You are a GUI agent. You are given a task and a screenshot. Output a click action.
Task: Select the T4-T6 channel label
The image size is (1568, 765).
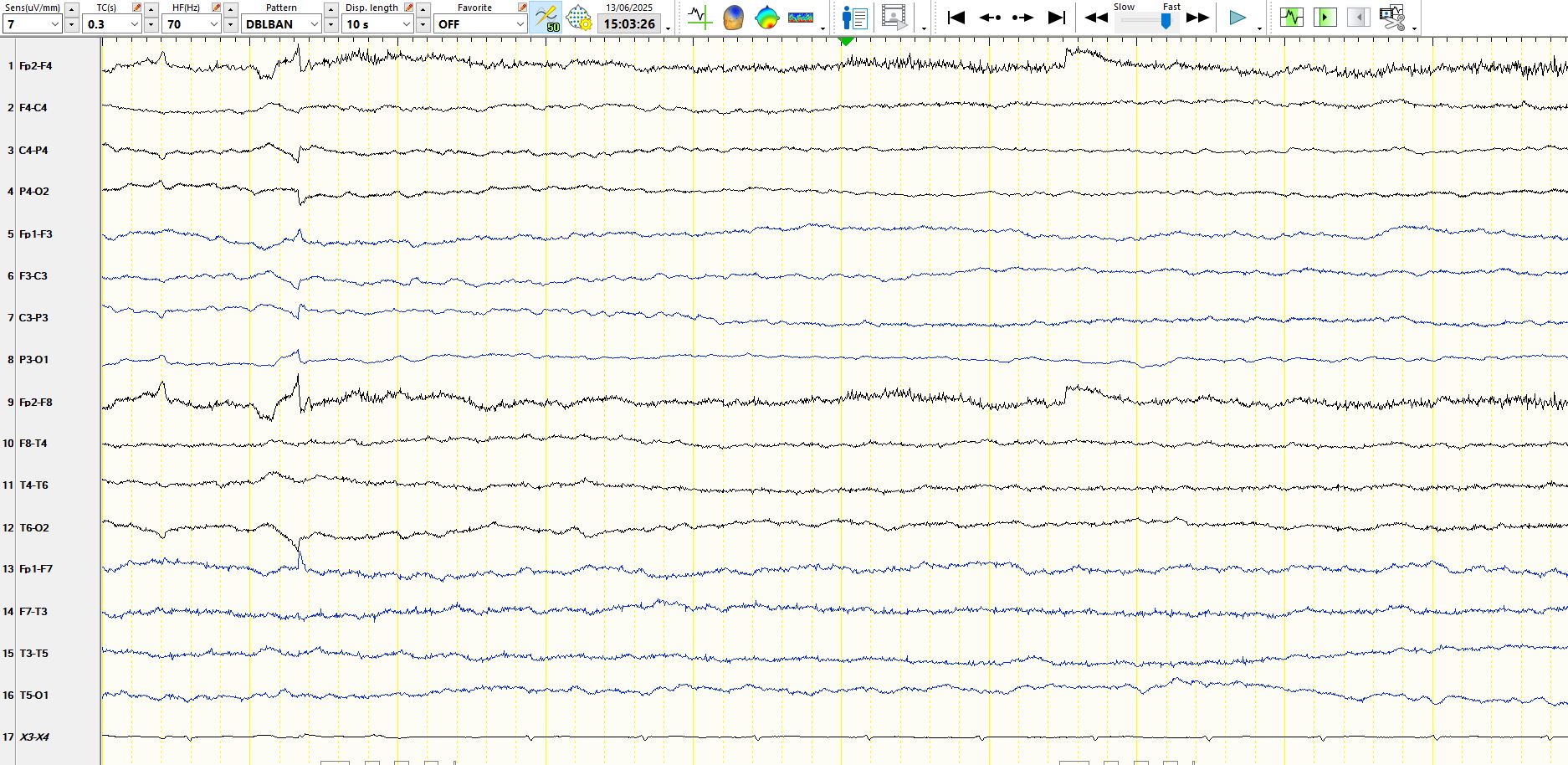click(x=34, y=485)
